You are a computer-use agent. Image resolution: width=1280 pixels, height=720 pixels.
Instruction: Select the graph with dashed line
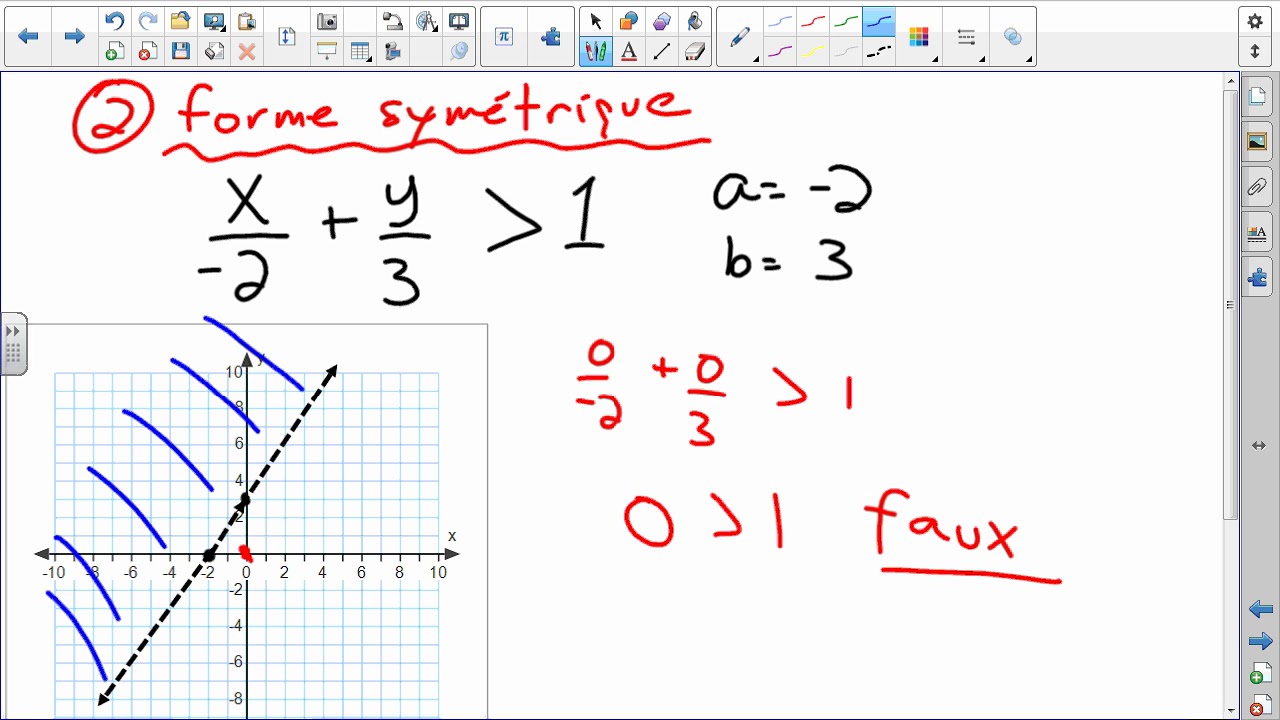click(x=247, y=521)
